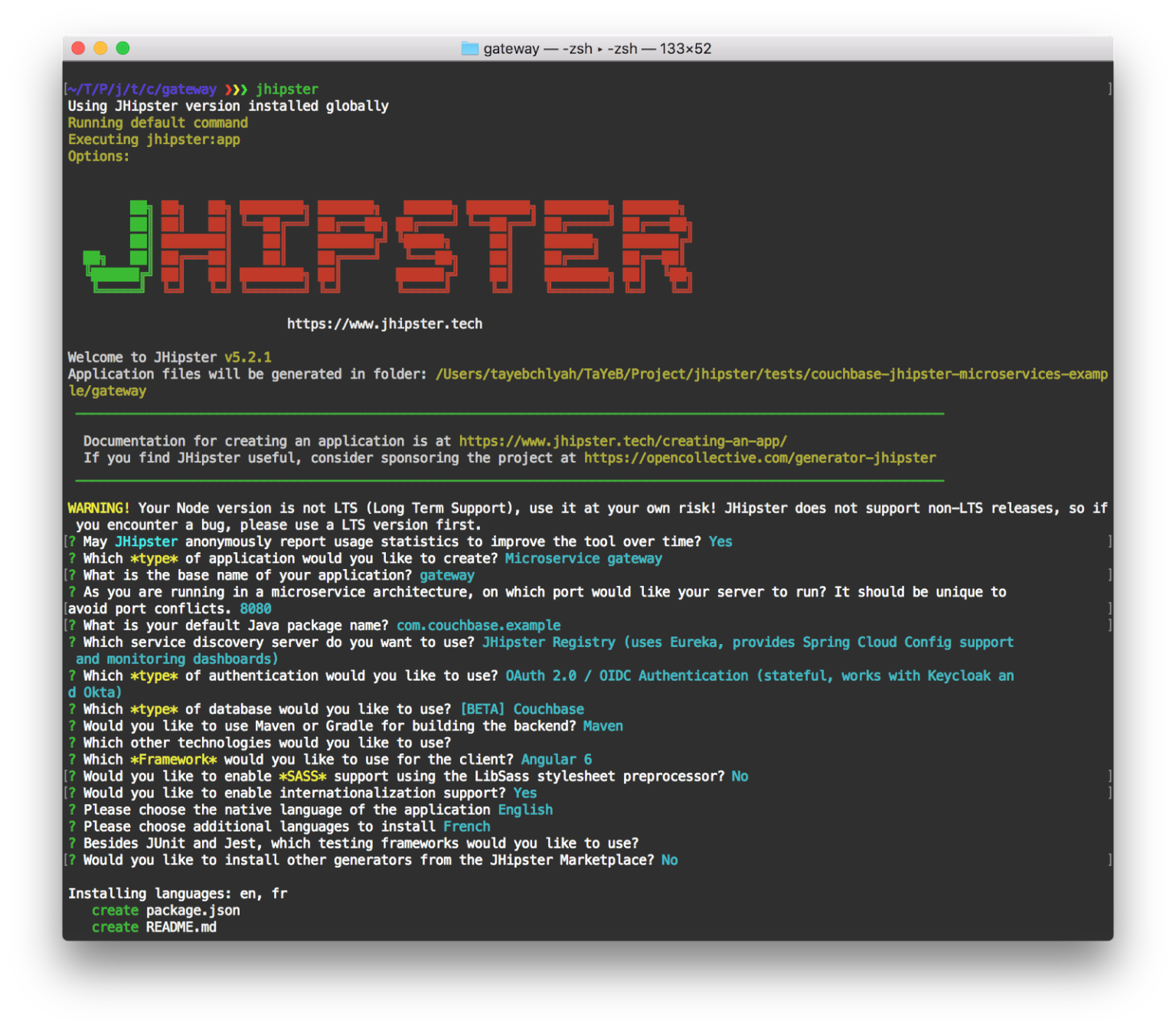1176x1030 pixels.
Task: Open the https://www.jhipster.tech link
Action: coord(384,323)
